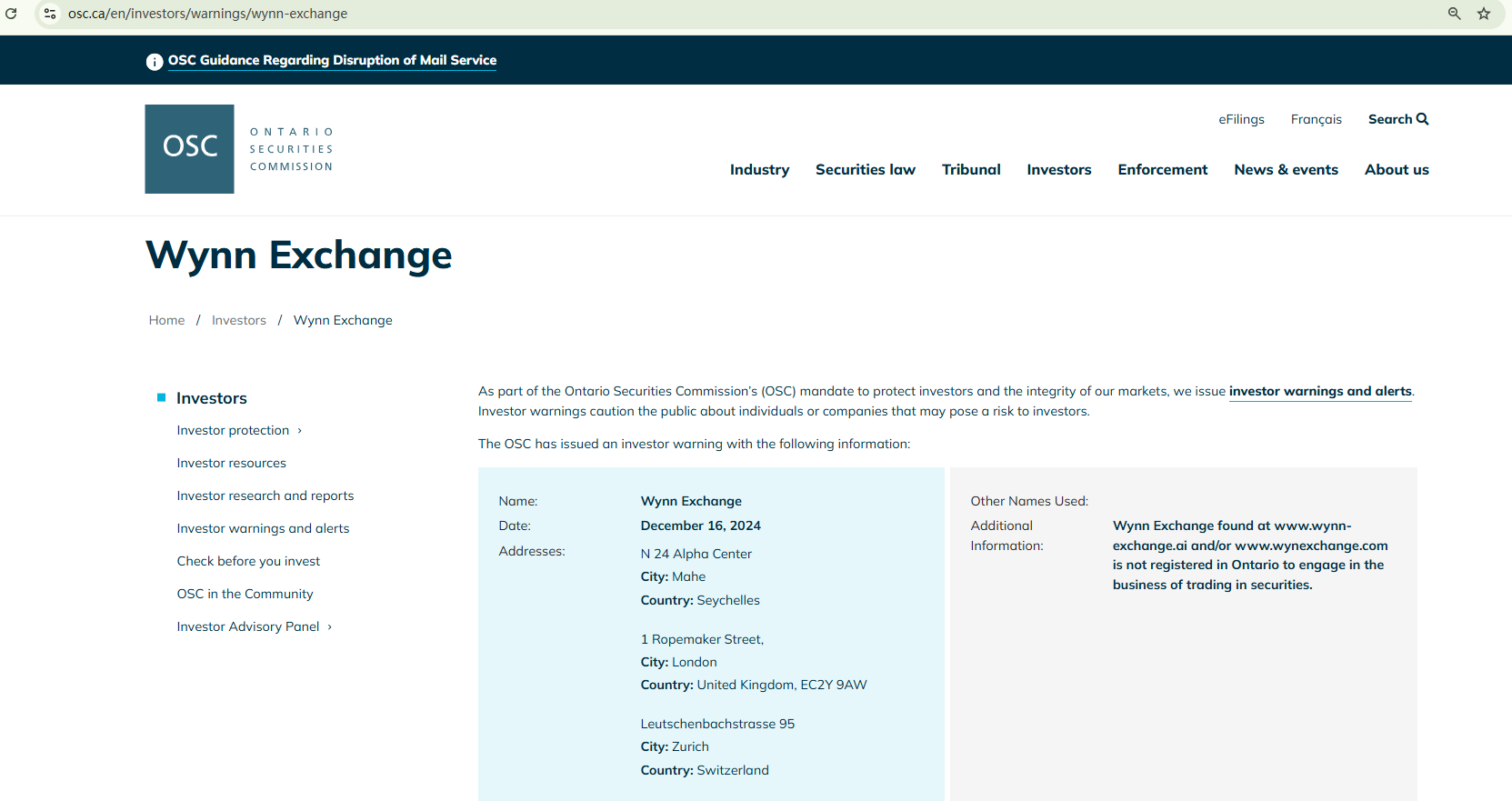Image resolution: width=1512 pixels, height=801 pixels.
Task: Open Investor protection sidebar link
Action: click(x=233, y=430)
